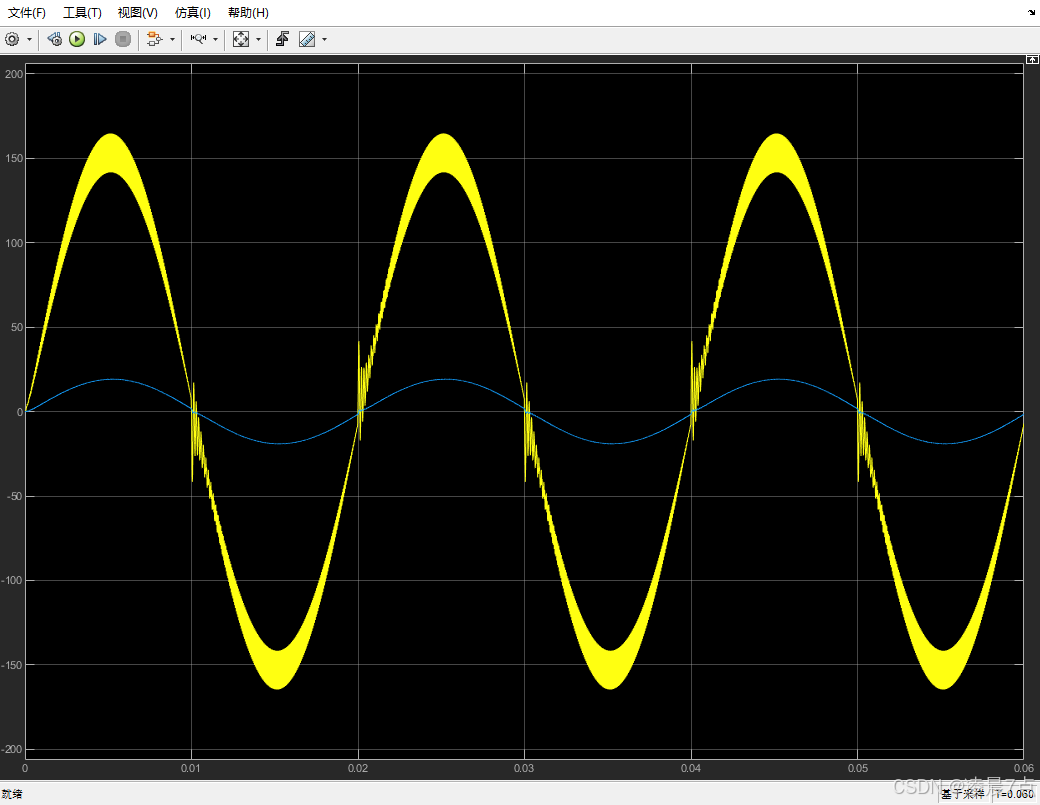The image size is (1040, 805).
Task: Click the 0.03 label on time axis
Action: 524,768
